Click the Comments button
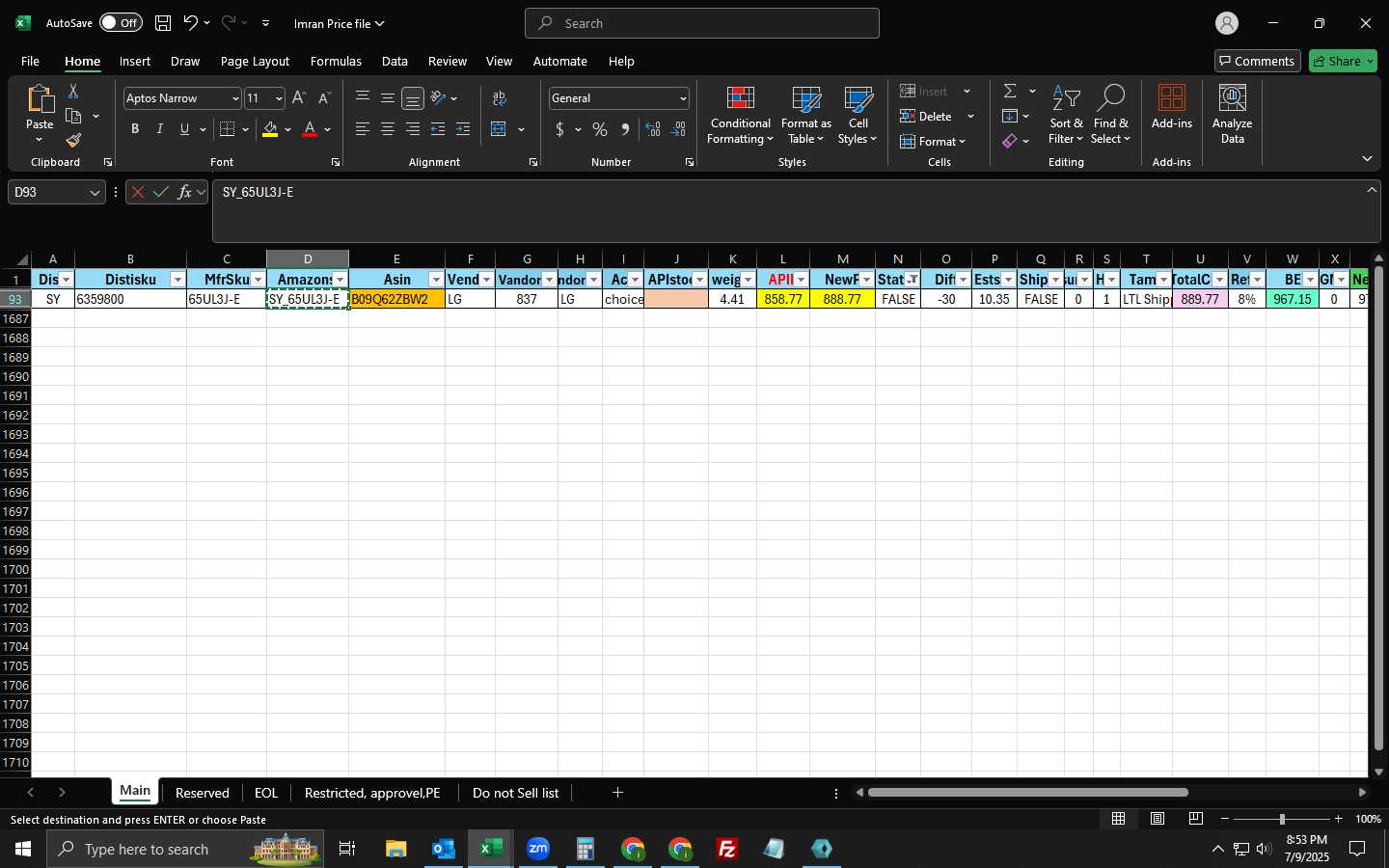Screen dimensions: 1389x868 [1257, 61]
